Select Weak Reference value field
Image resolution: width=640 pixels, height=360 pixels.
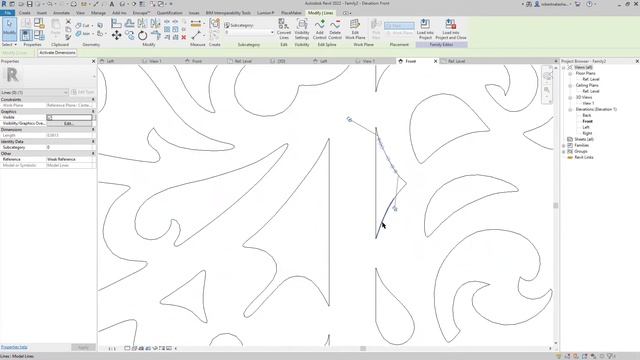(70, 160)
